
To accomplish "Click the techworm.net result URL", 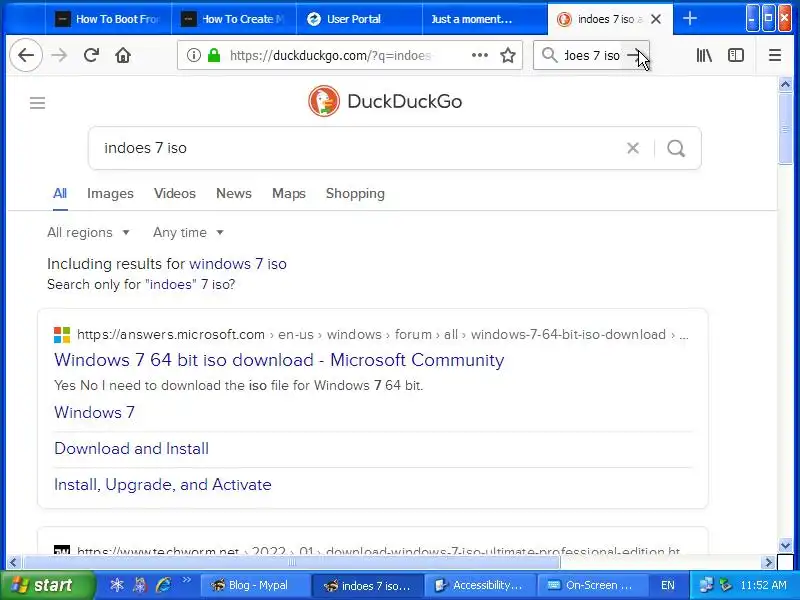I will pos(379,551).
